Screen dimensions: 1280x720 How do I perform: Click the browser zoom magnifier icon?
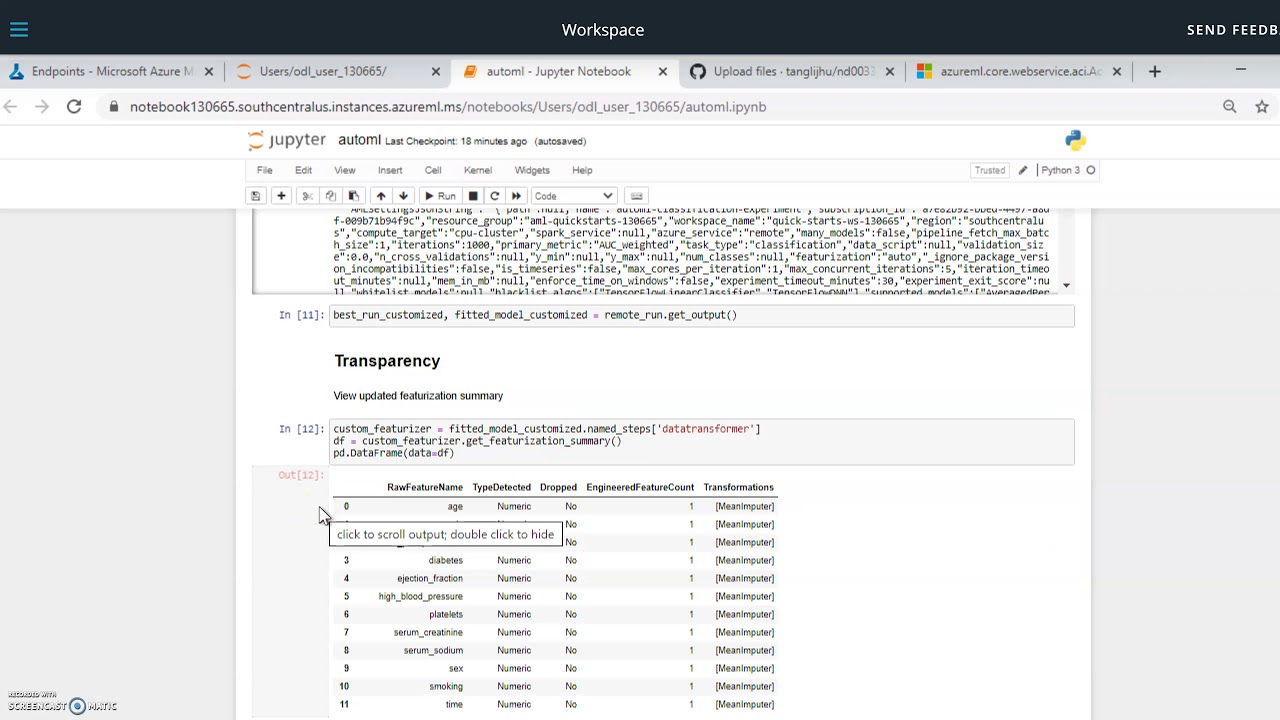click(x=1229, y=106)
